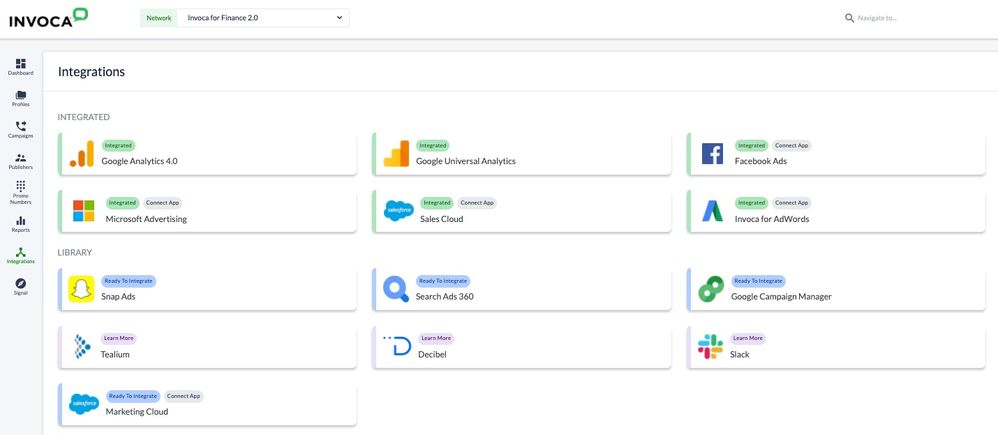Click Ready To Integrate on Marketing Cloud
This screenshot has width=998, height=435.
[x=133, y=396]
